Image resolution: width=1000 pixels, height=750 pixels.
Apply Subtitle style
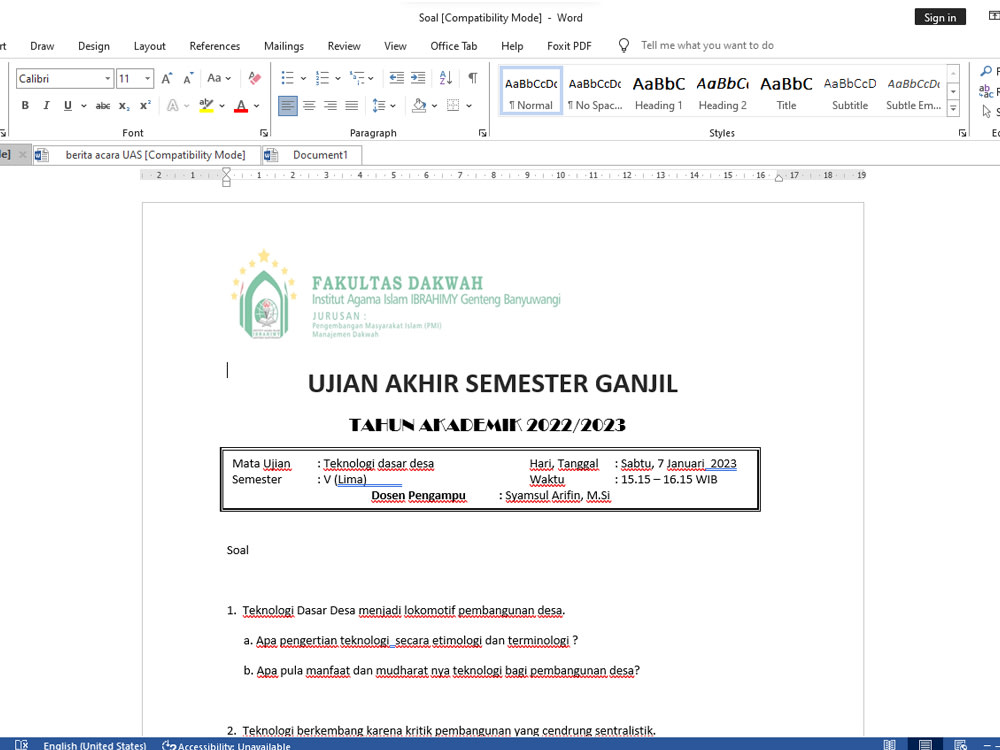tap(849, 91)
